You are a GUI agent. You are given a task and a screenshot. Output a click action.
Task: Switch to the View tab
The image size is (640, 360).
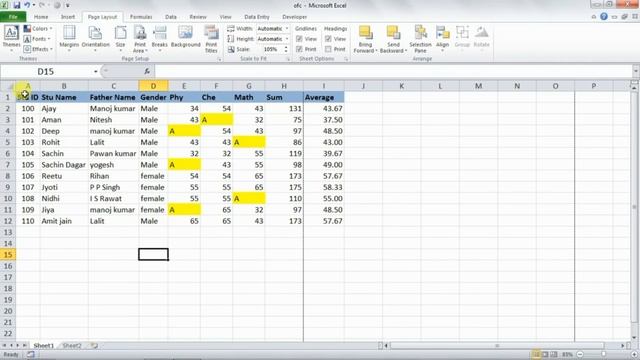pyautogui.click(x=225, y=17)
